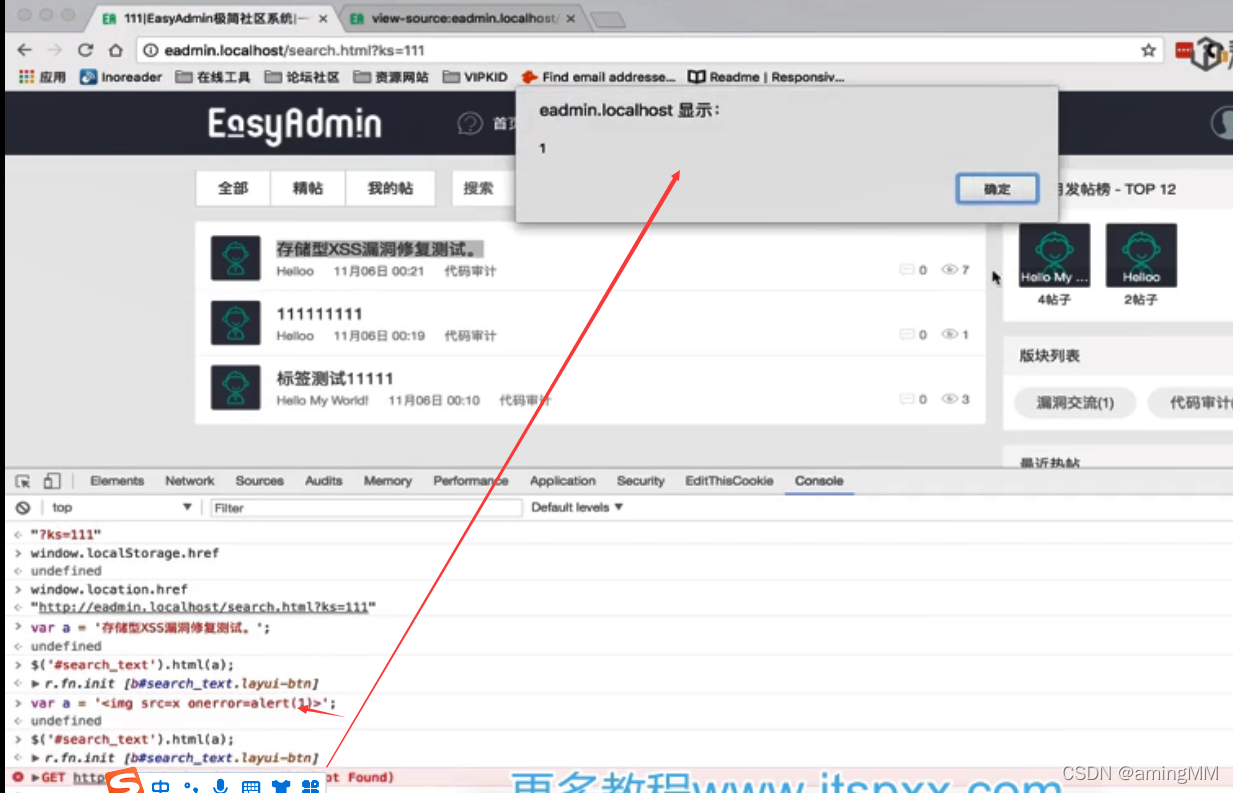Toggle Sogou punctuation mode icon
Screen dimensions: 1233x793
[x=191, y=787]
